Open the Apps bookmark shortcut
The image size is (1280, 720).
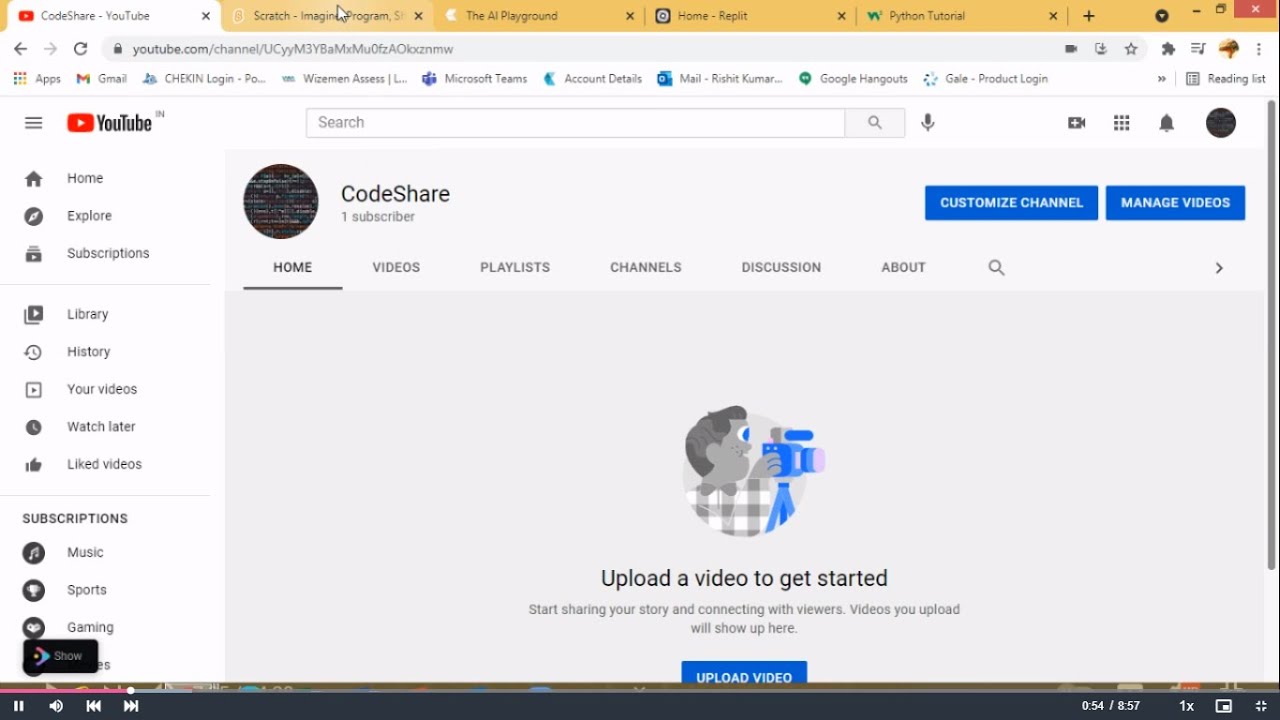[37, 79]
